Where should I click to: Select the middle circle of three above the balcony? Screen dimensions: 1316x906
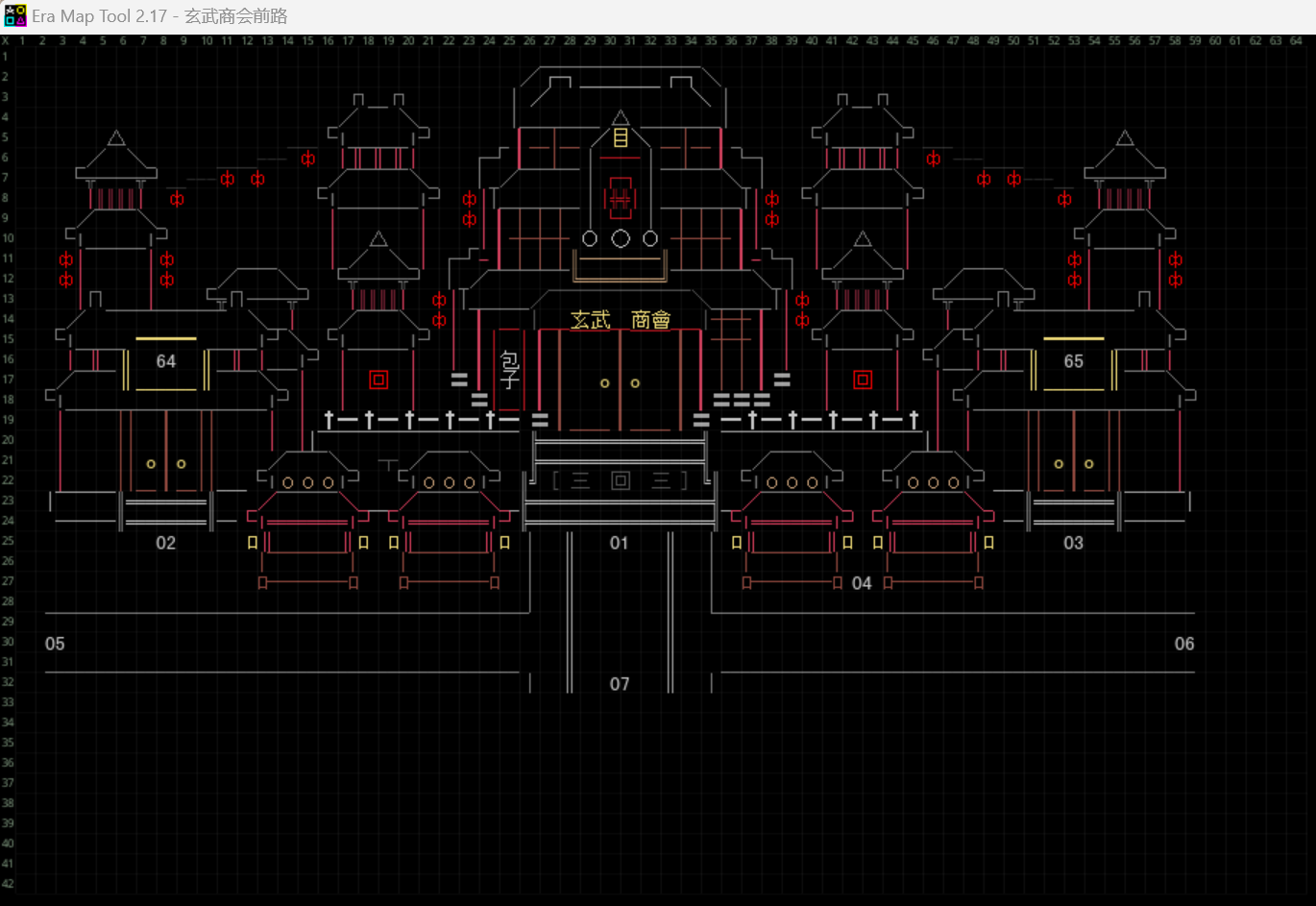pyautogui.click(x=621, y=238)
